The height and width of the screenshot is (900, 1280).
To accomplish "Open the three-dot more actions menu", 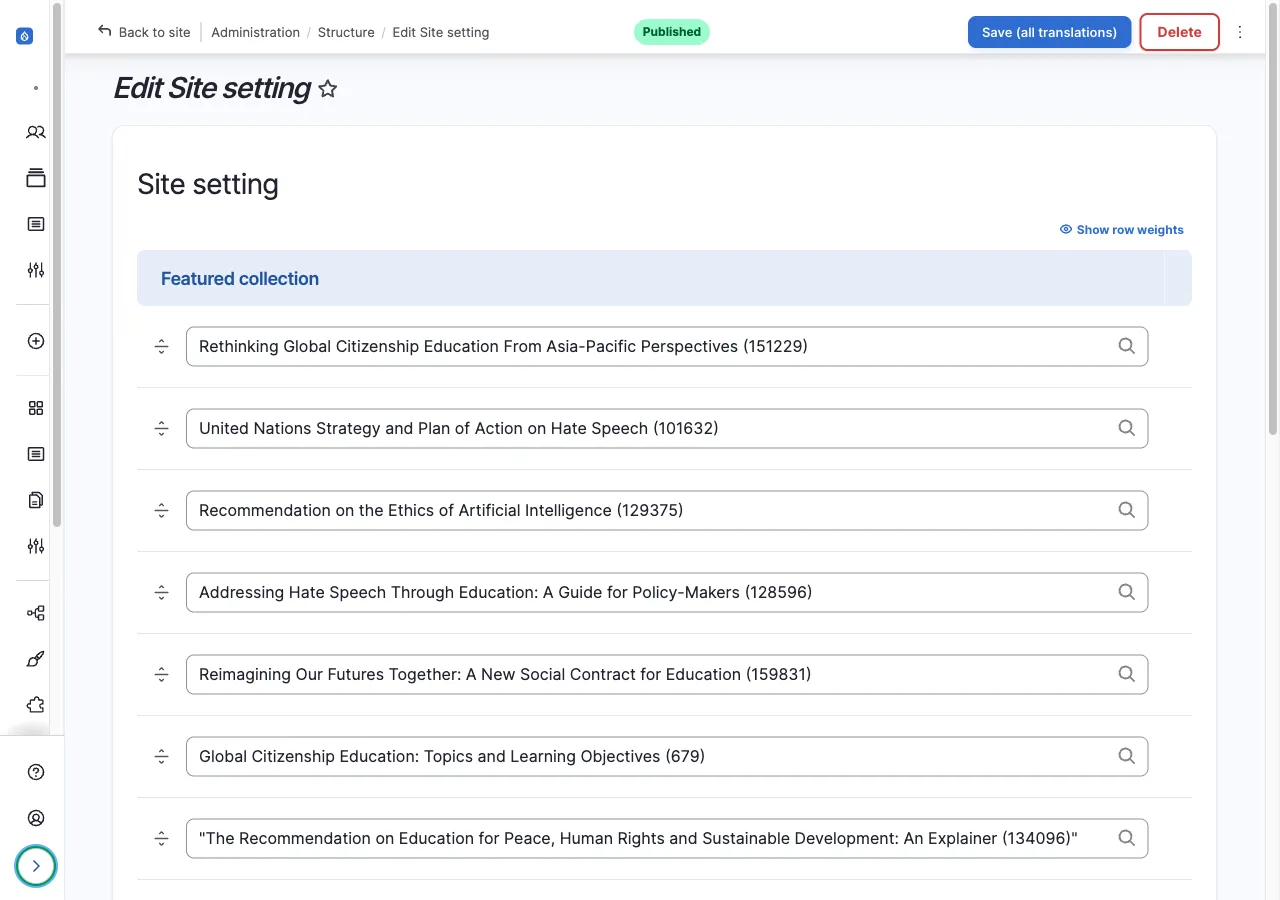I will point(1240,32).
